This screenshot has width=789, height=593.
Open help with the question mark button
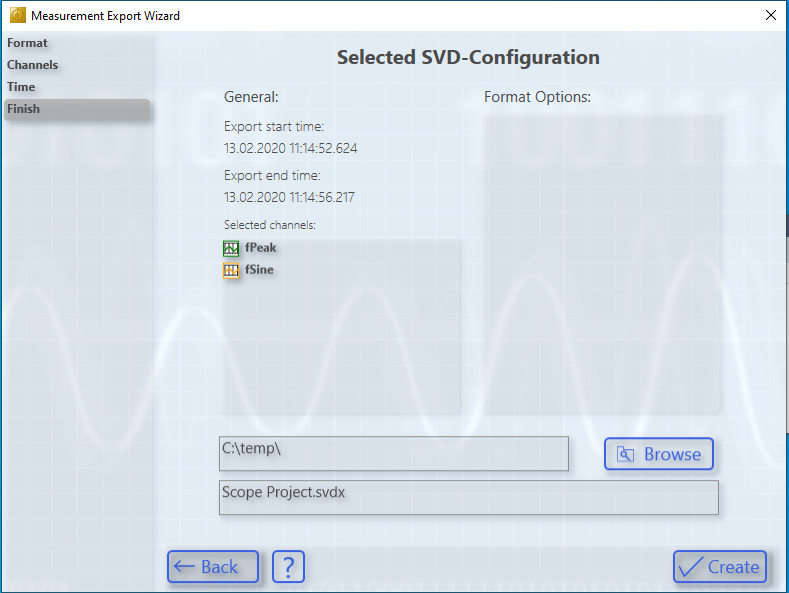coord(288,567)
